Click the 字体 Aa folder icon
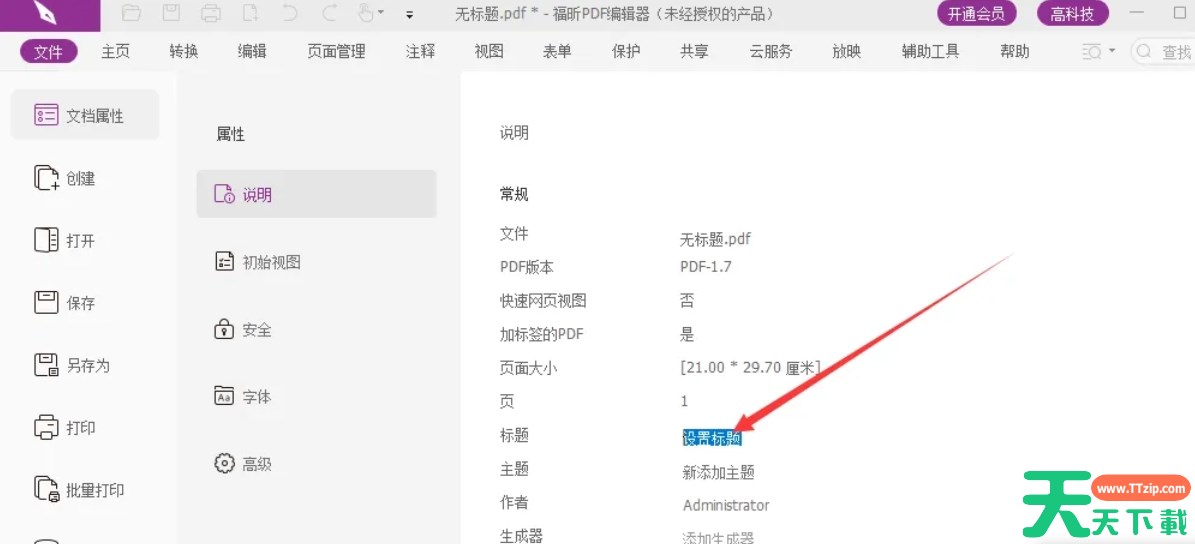The height and width of the screenshot is (544, 1195). tap(224, 397)
